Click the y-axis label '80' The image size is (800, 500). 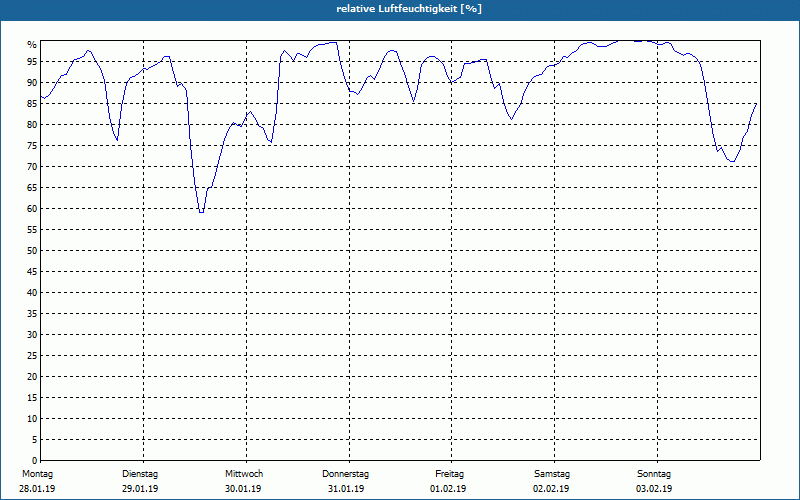(32, 124)
